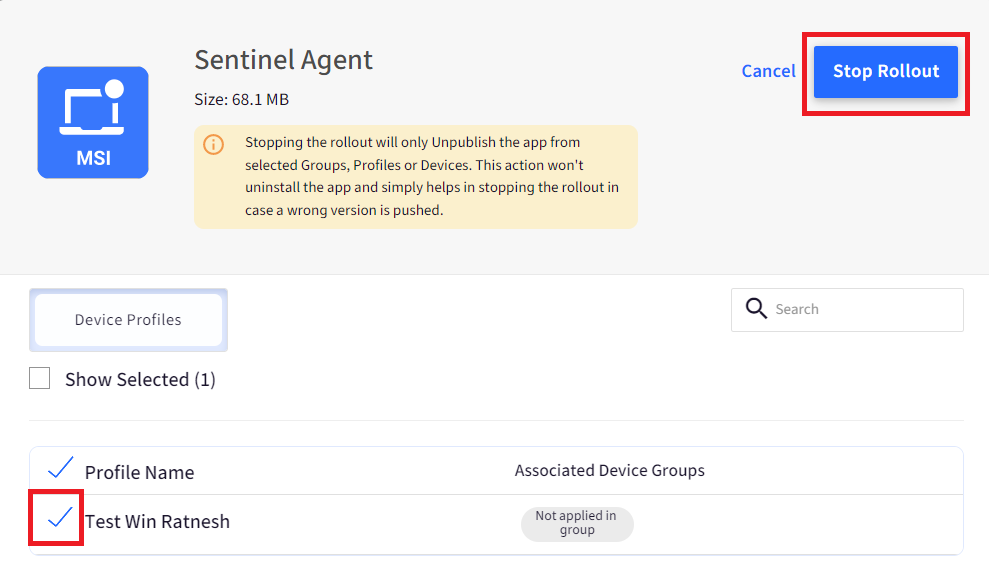This screenshot has height=579, width=989.
Task: Click the Size: 68.1 MB label
Action: point(242,100)
